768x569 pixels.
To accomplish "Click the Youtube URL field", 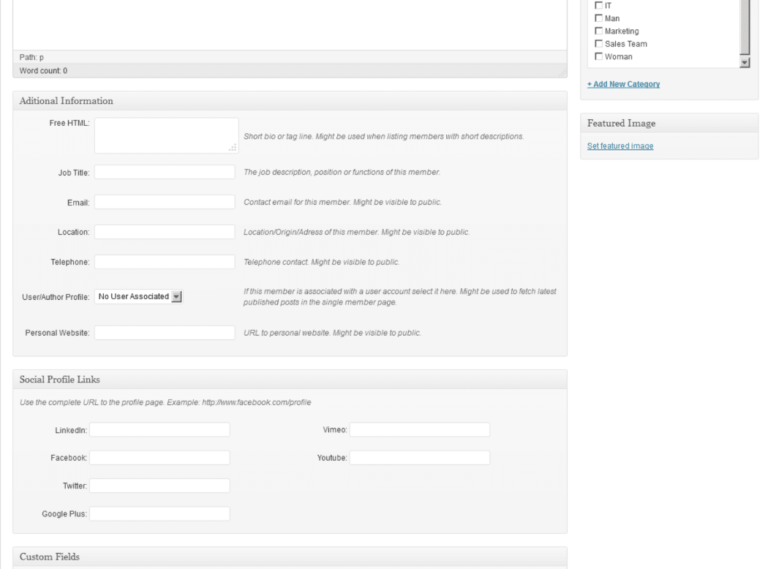I will (420, 458).
